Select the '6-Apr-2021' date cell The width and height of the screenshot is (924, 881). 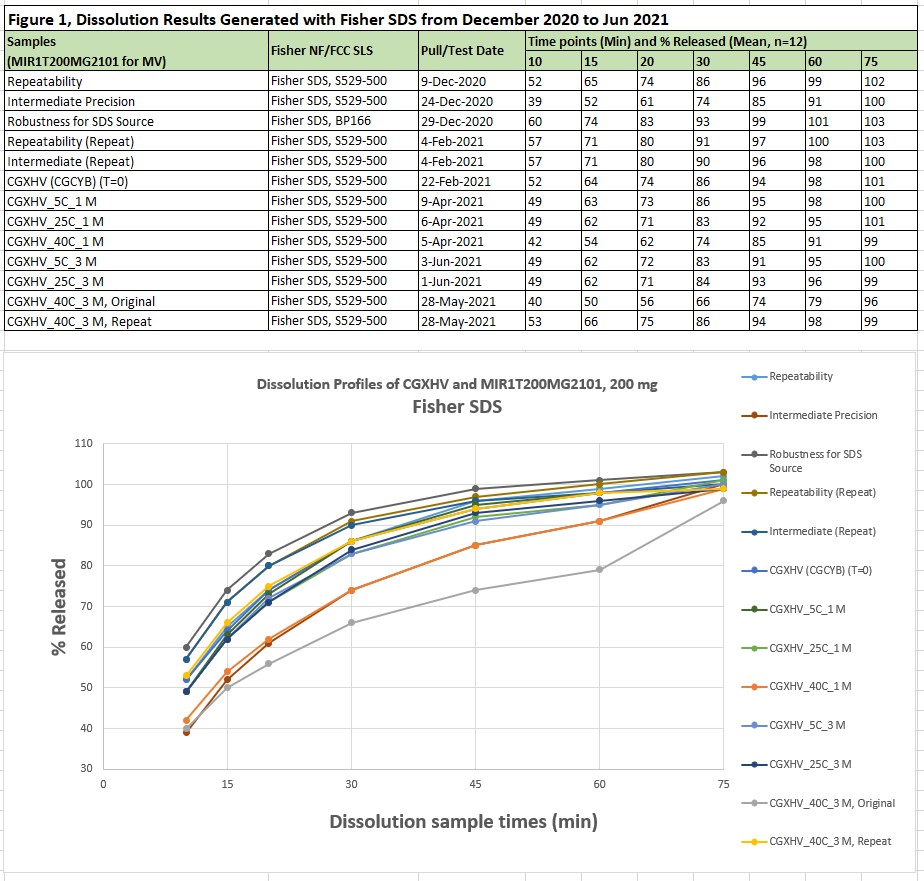471,222
